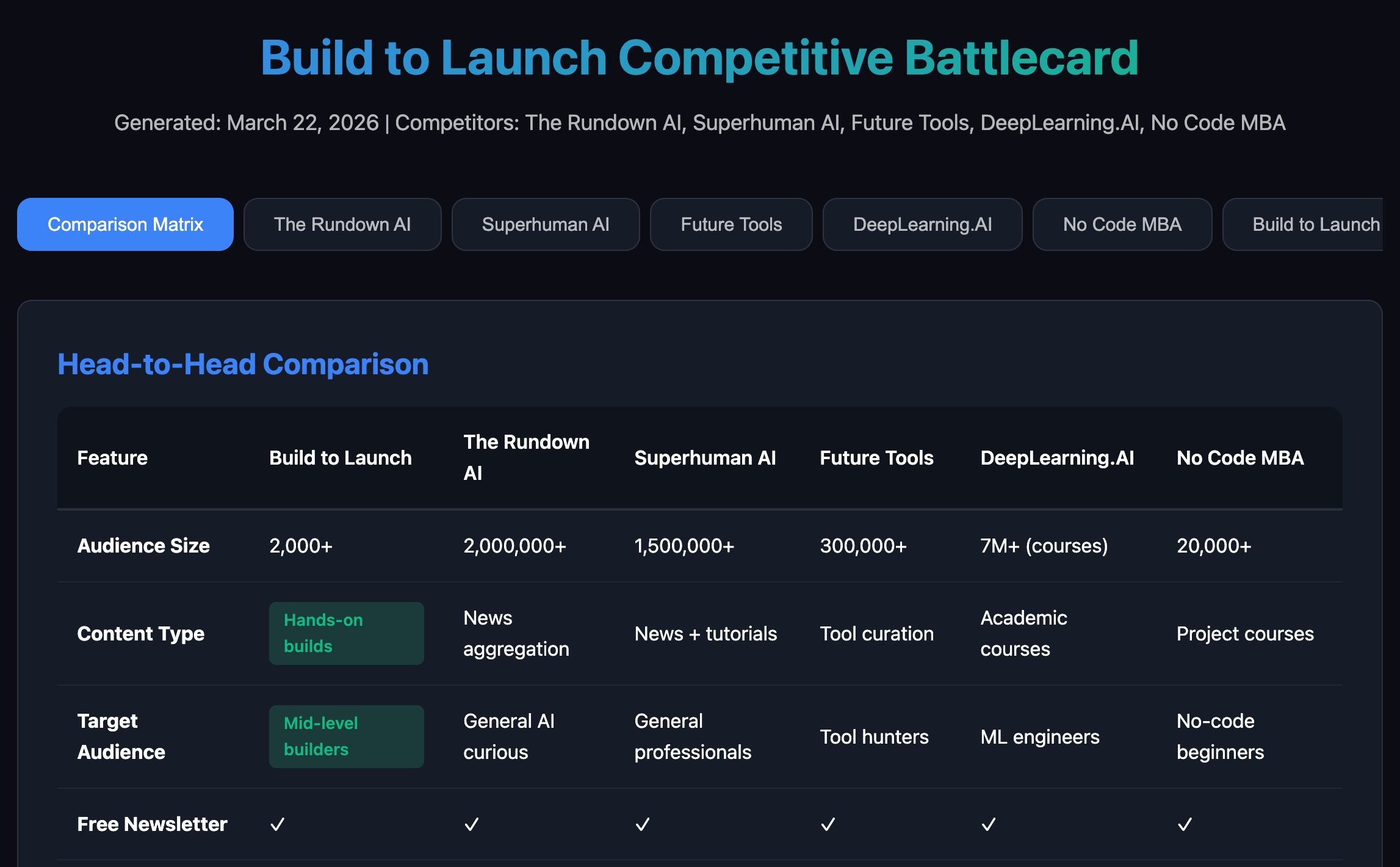1400x867 pixels.
Task: Click Build to Launch newsletter checkmark
Action: point(278,824)
